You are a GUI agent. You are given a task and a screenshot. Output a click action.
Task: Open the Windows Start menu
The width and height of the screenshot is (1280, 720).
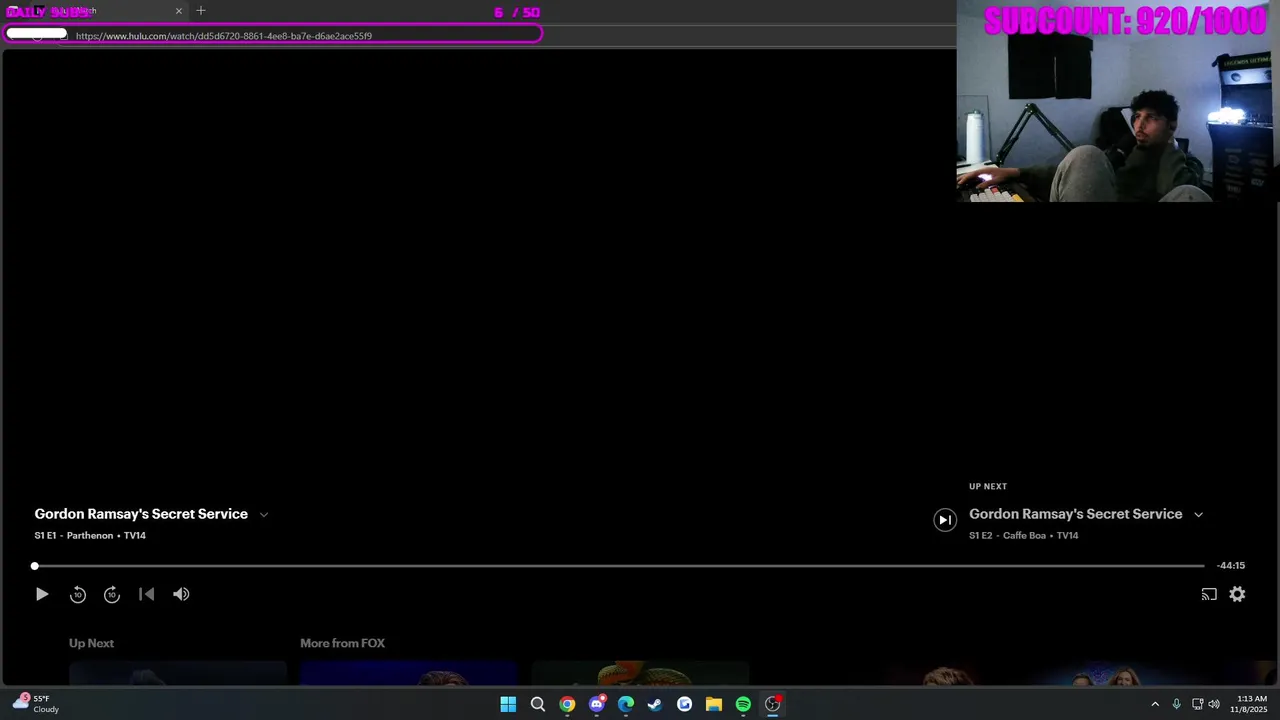[x=508, y=704]
